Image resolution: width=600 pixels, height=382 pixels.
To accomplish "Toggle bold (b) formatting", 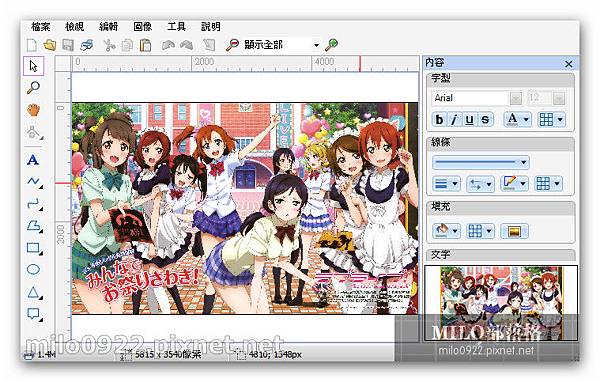I will point(439,120).
